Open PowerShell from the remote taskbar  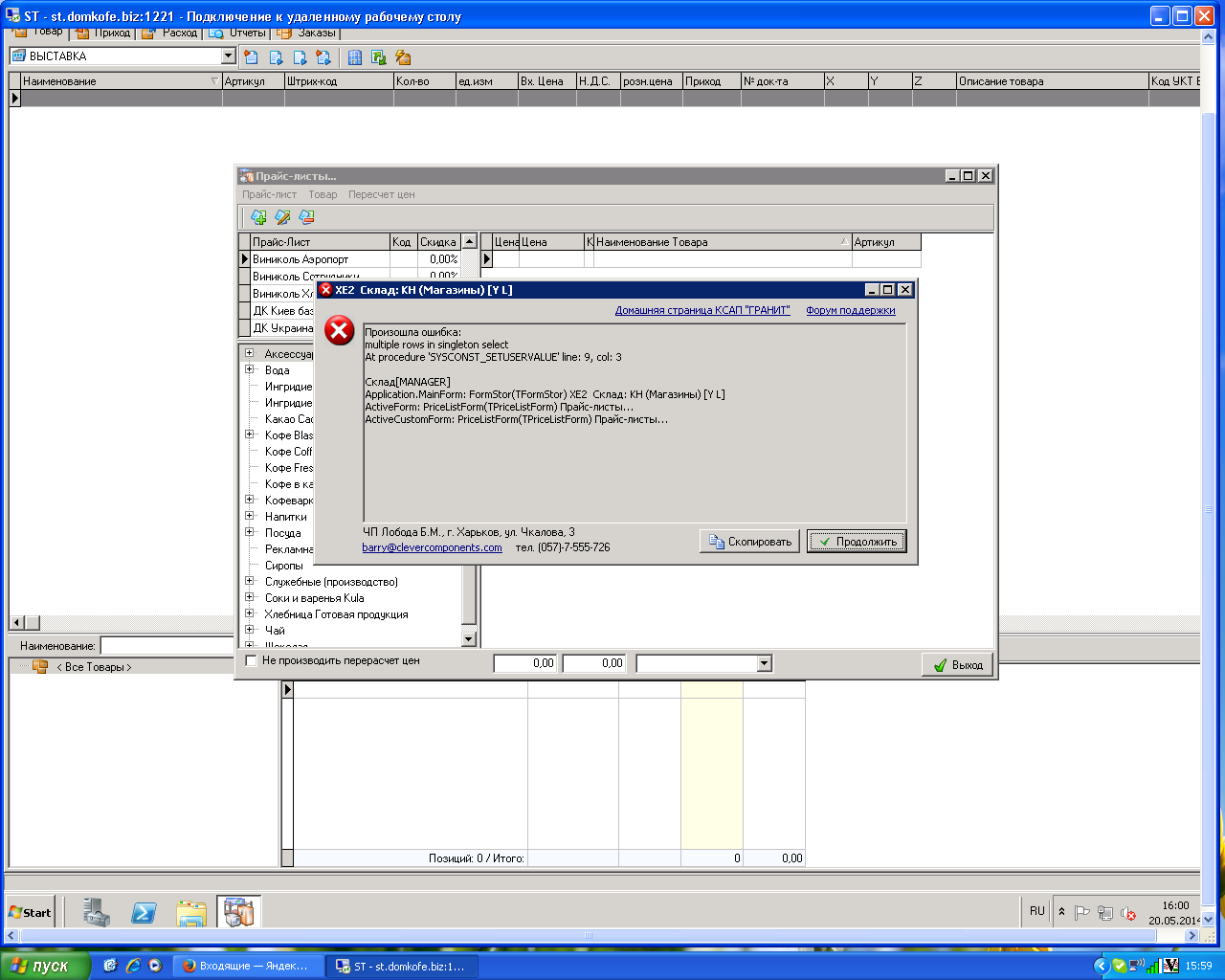(x=144, y=912)
